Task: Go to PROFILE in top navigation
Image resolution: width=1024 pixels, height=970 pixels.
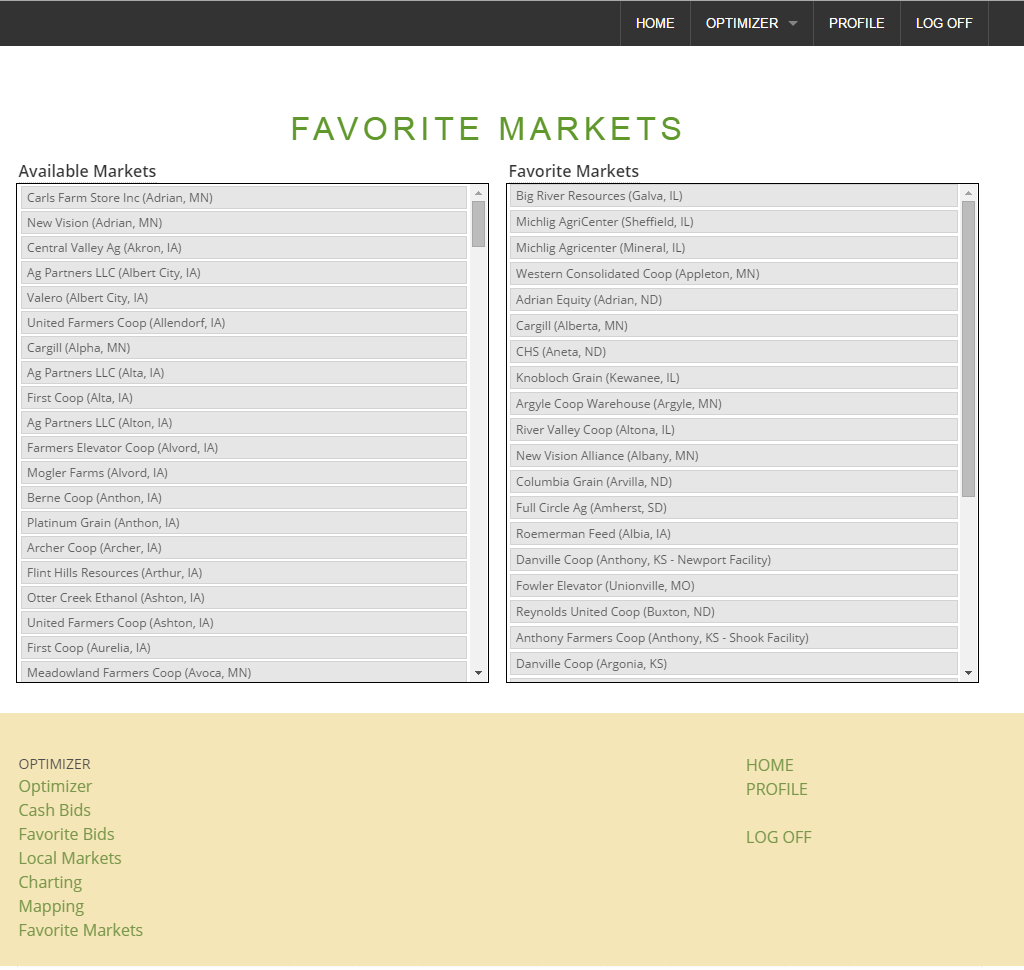Action: pyautogui.click(x=856, y=24)
